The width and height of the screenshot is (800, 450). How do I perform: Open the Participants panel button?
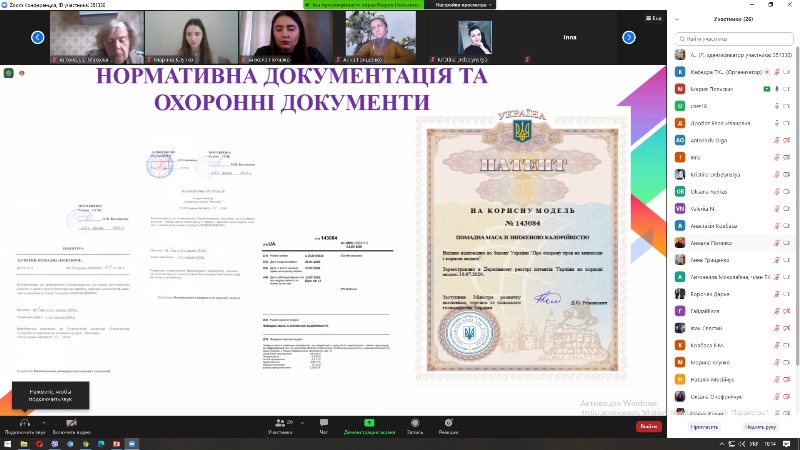(280, 426)
